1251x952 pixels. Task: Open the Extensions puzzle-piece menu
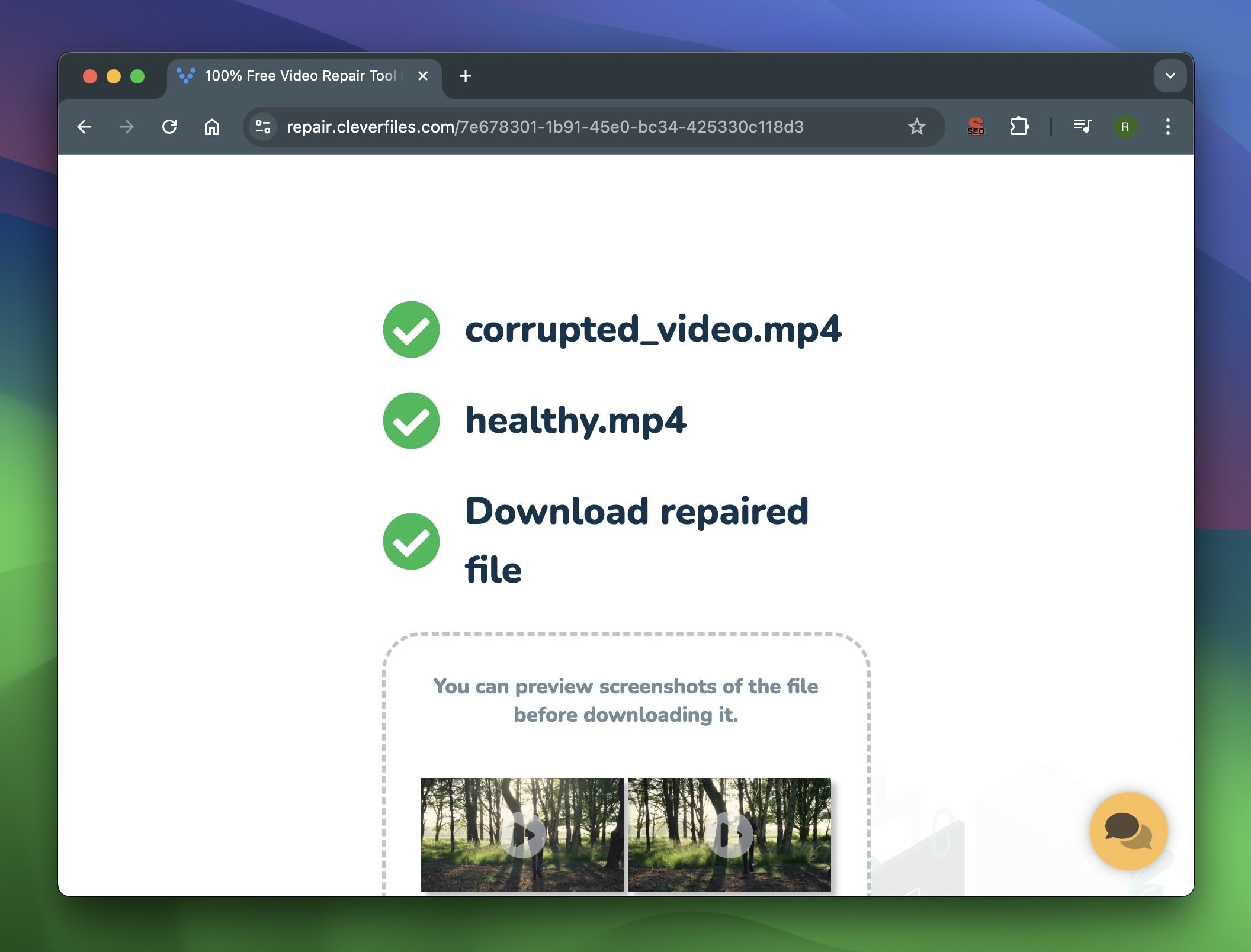tap(1019, 127)
